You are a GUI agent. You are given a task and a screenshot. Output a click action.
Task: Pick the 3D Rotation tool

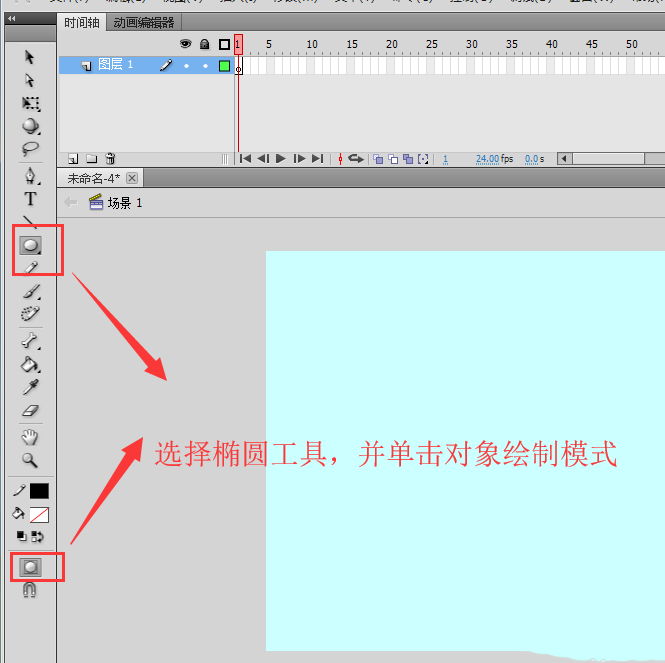31,126
